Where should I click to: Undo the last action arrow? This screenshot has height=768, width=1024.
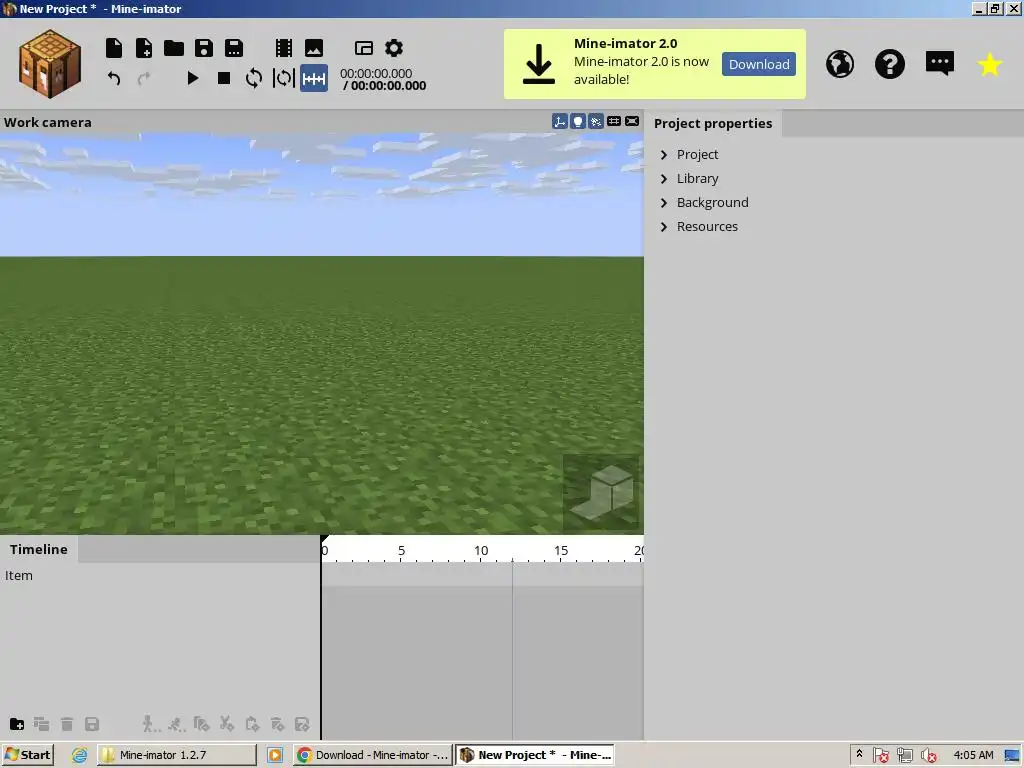pyautogui.click(x=114, y=78)
